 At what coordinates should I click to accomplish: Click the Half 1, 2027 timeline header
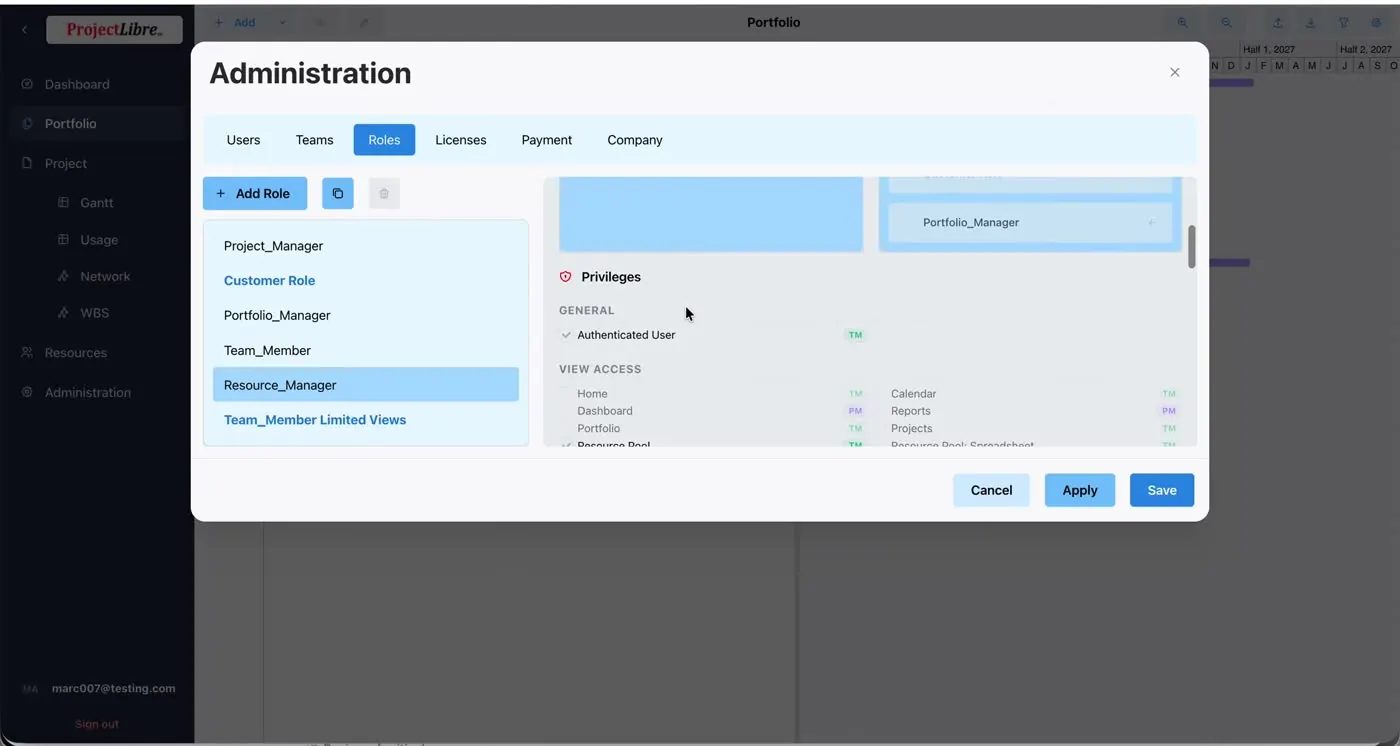1269,49
